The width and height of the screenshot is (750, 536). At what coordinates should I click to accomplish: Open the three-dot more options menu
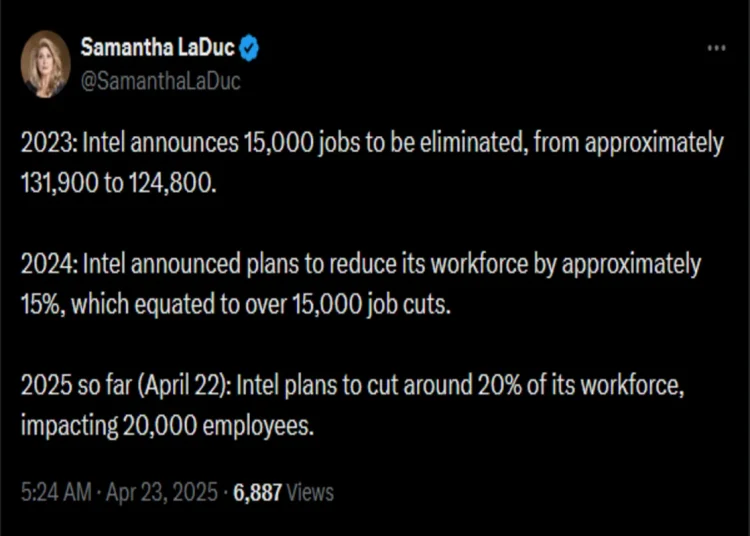click(x=716, y=48)
